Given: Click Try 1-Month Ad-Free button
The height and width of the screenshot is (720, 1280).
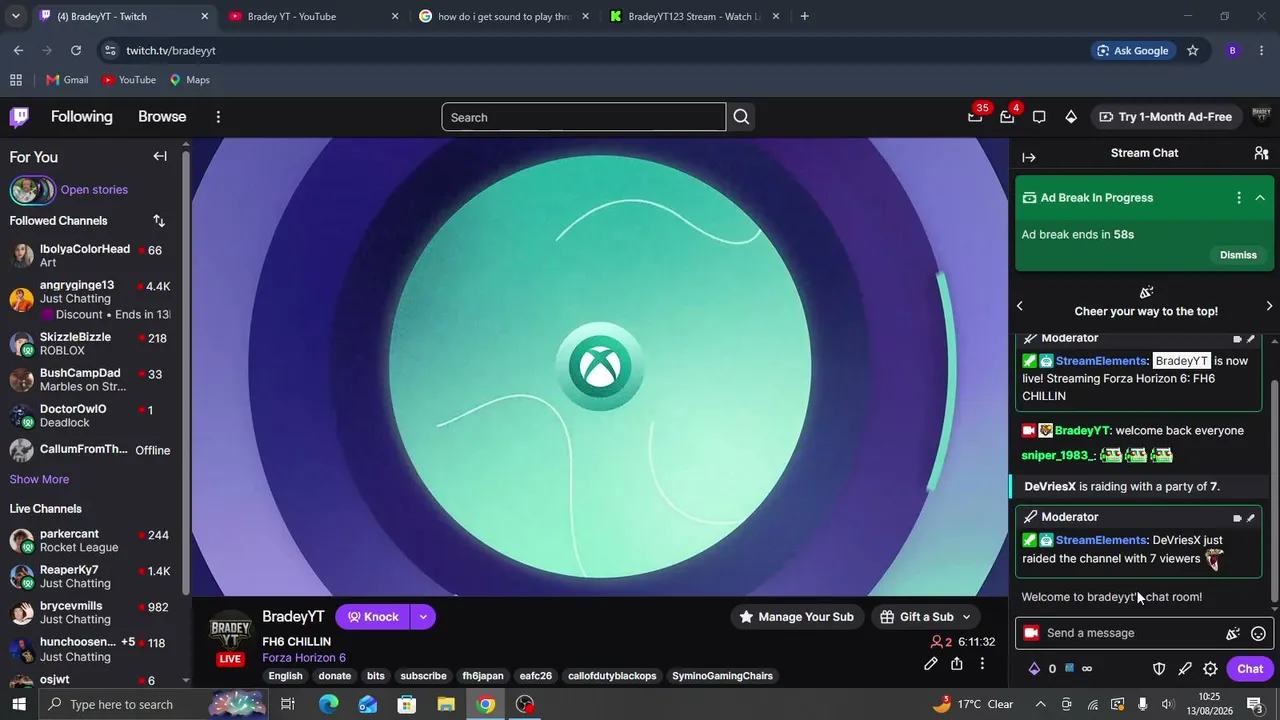Looking at the screenshot, I should pyautogui.click(x=1165, y=117).
